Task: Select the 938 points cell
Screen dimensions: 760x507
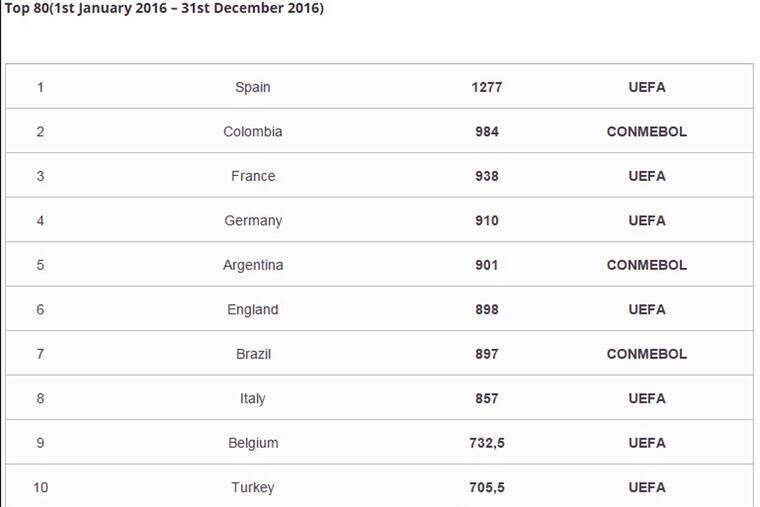Action: pyautogui.click(x=486, y=176)
